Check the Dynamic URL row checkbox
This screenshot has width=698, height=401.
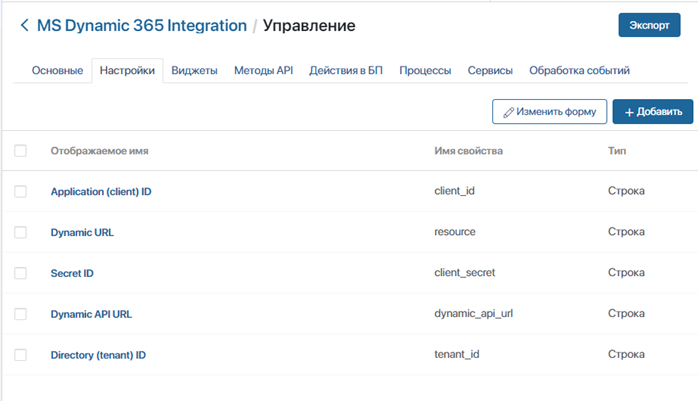pos(20,232)
